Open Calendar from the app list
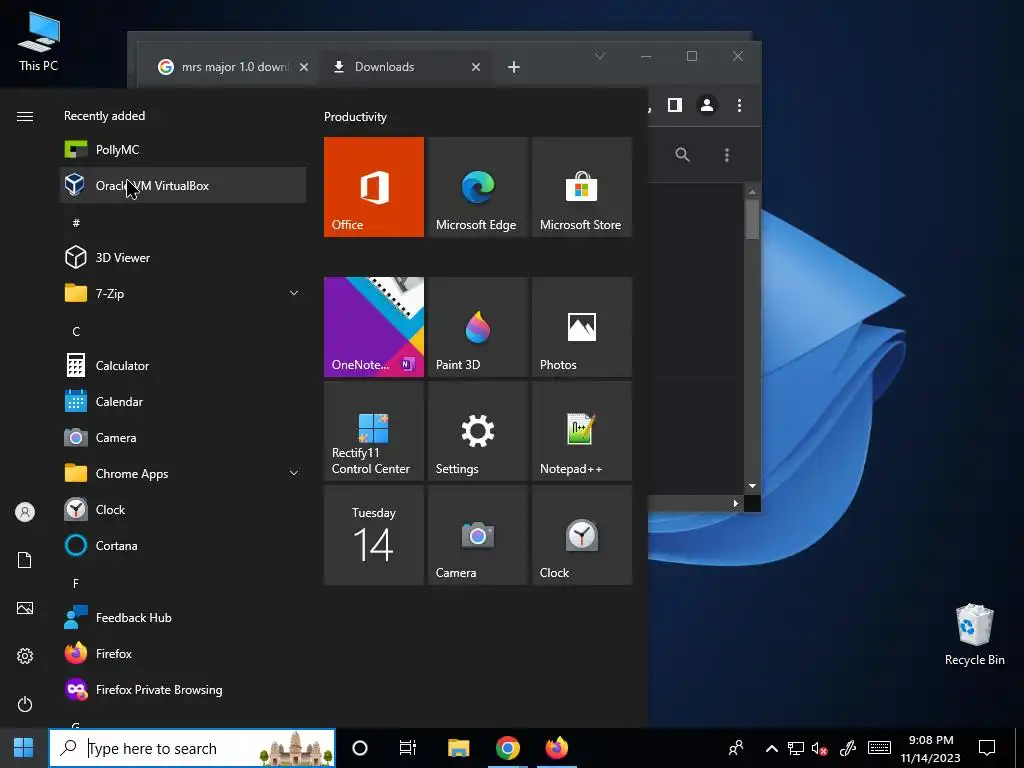This screenshot has width=1024, height=768. (183, 402)
